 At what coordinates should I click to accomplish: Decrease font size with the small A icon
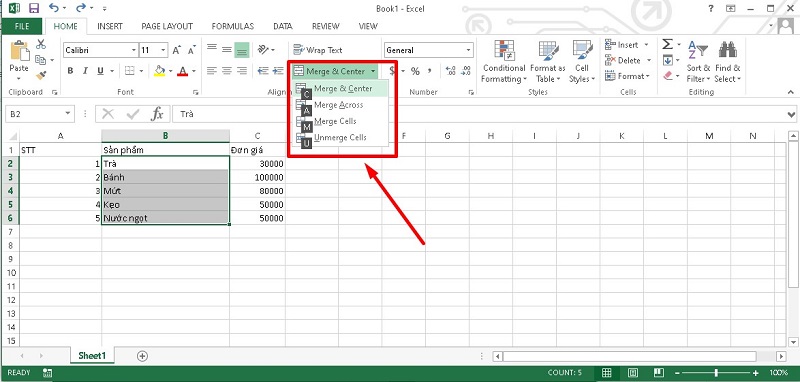[192, 50]
